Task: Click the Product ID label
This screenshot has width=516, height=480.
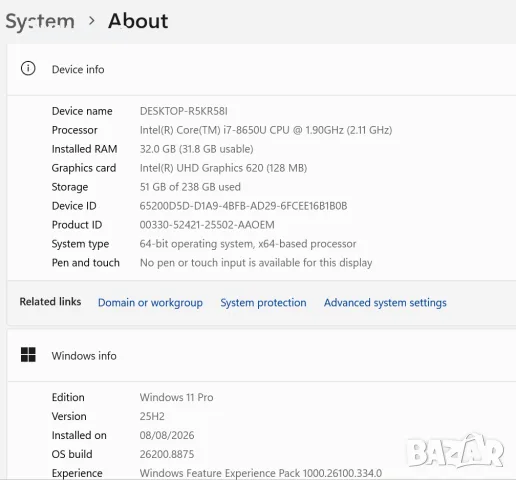Action: pos(77,225)
